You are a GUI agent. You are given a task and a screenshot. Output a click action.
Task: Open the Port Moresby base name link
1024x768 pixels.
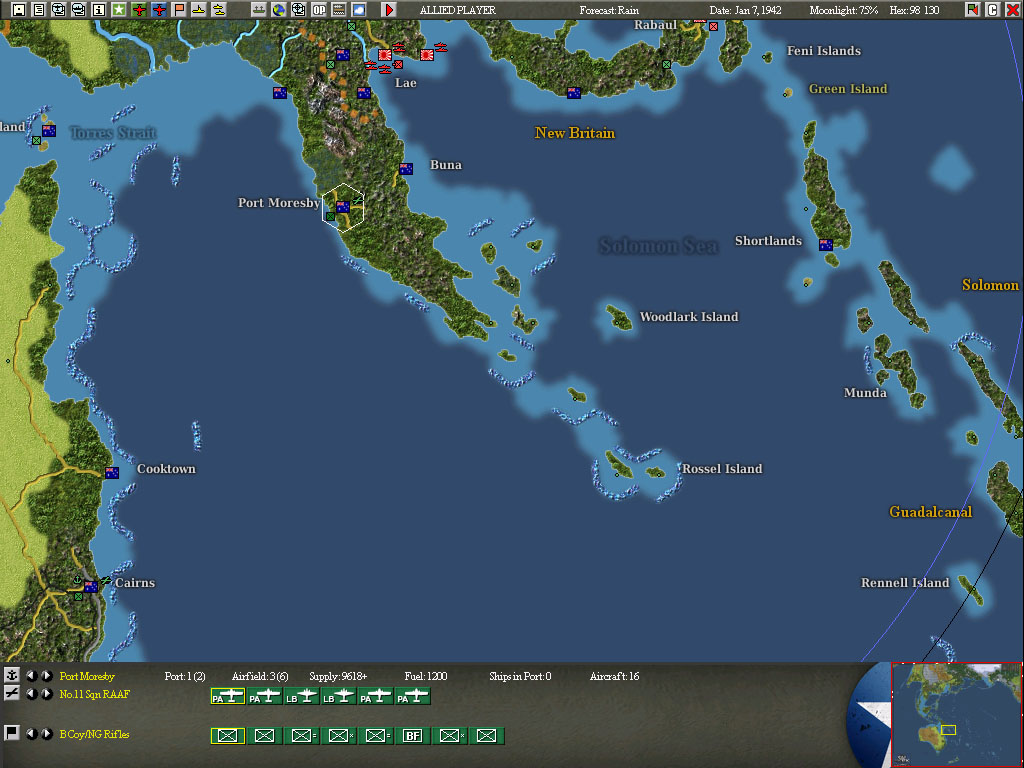pos(87,676)
